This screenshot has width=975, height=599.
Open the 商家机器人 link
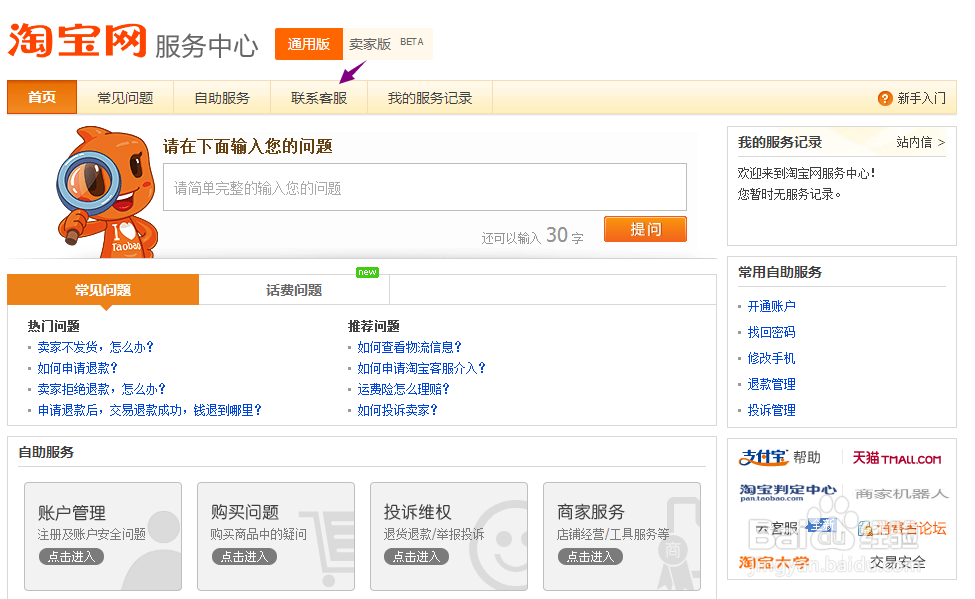(x=901, y=494)
